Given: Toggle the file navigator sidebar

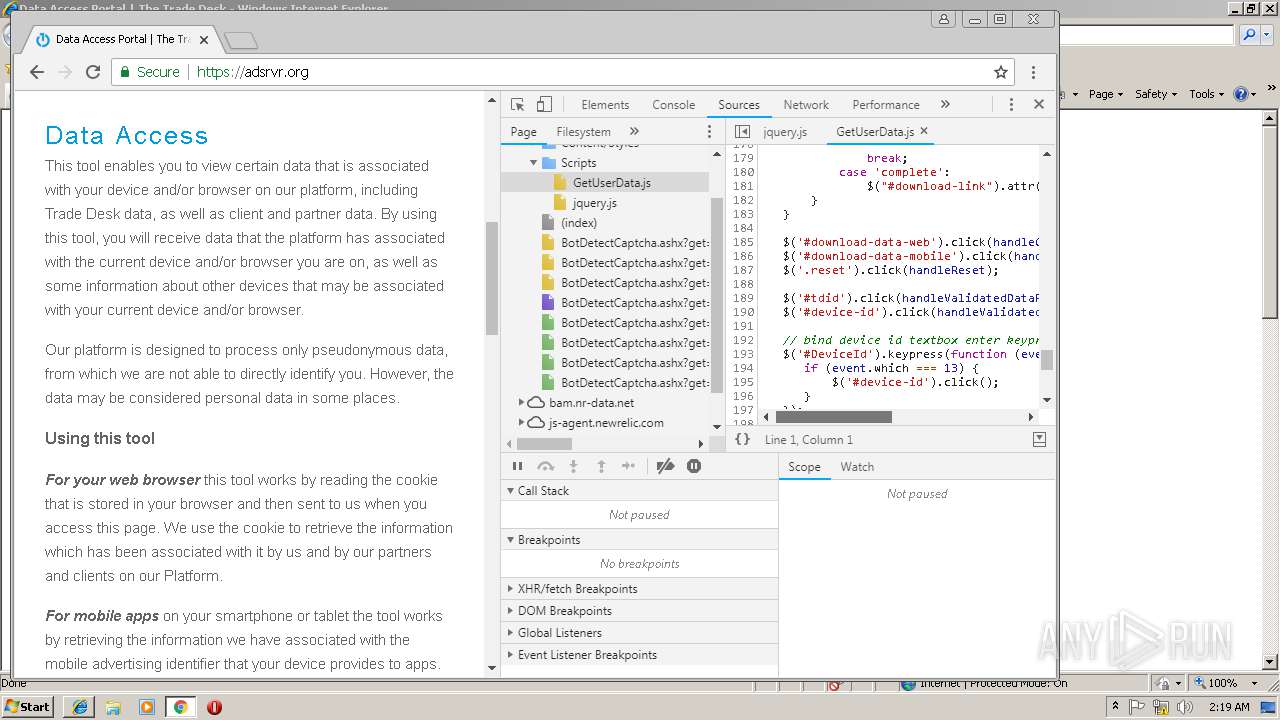Looking at the screenshot, I should point(742,131).
